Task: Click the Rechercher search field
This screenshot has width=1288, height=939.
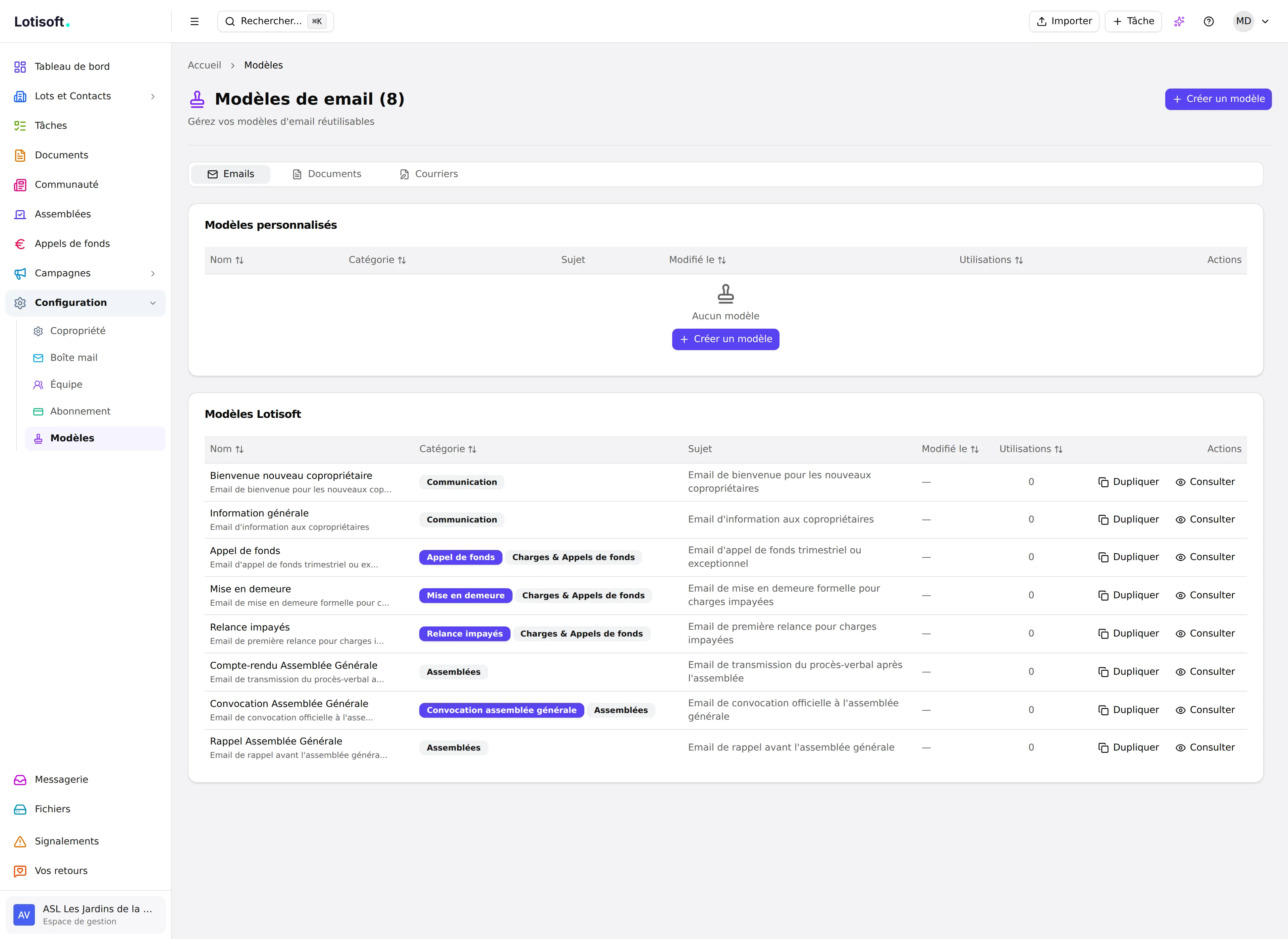Action: 275,21
